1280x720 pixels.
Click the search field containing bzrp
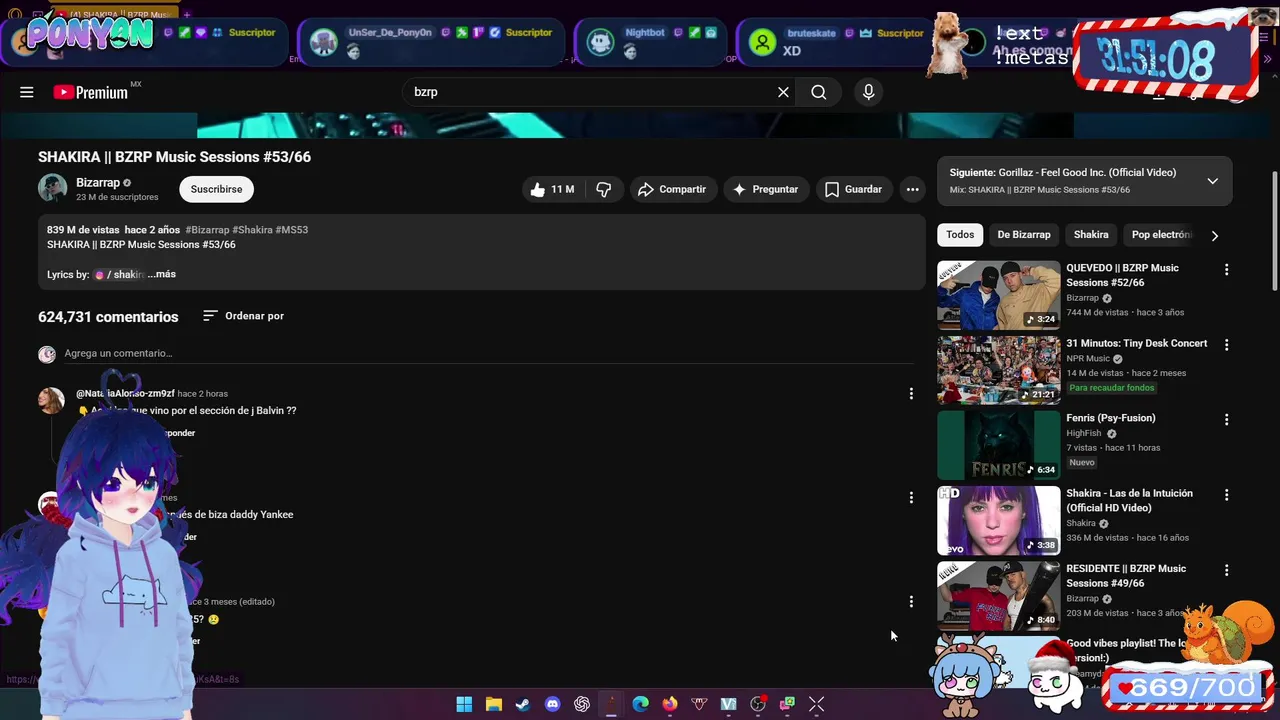[x=590, y=92]
